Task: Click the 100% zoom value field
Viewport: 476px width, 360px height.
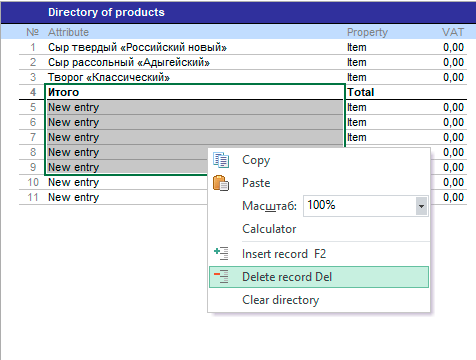Action: tap(359, 206)
